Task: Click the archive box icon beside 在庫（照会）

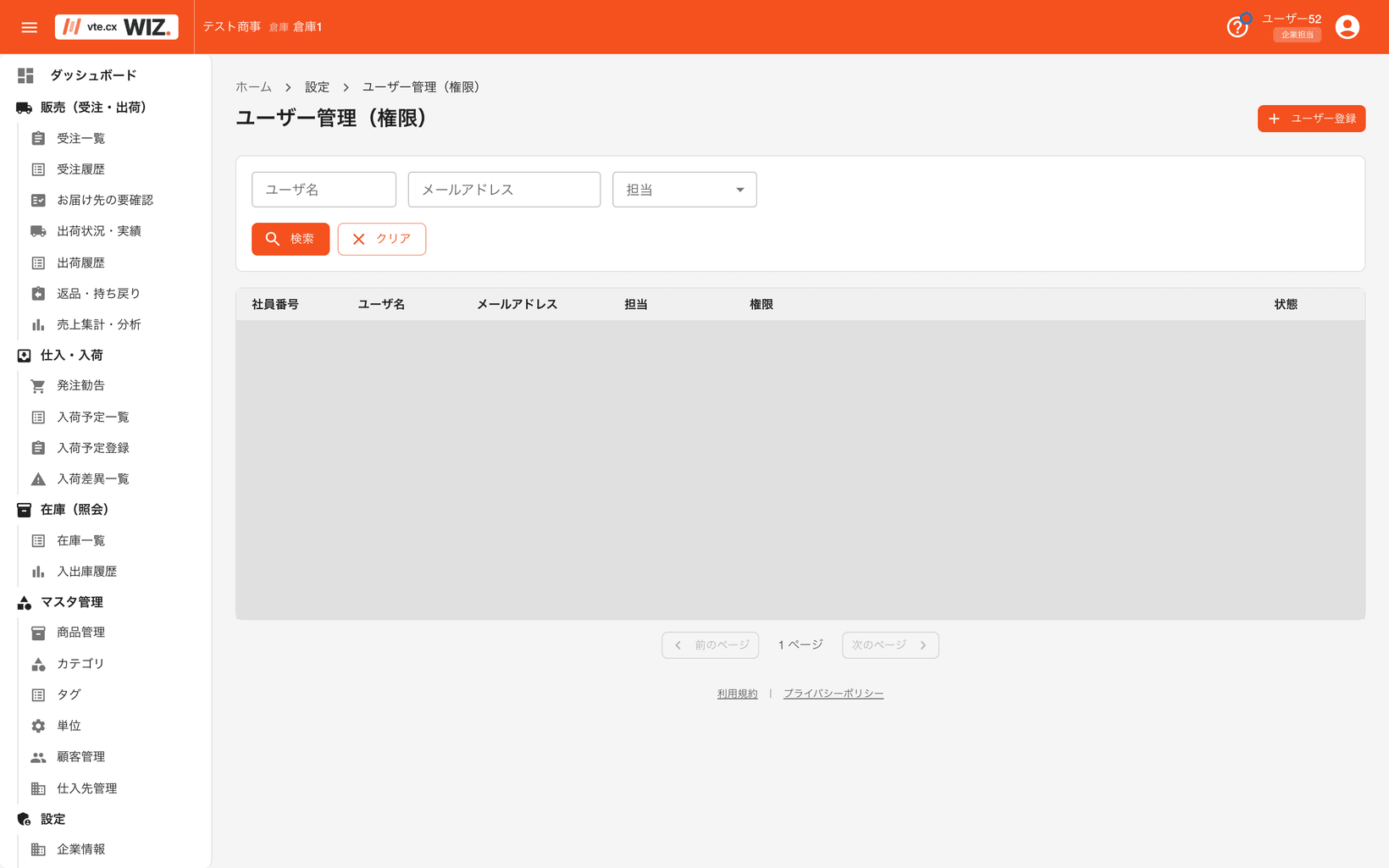Action: 25,510
